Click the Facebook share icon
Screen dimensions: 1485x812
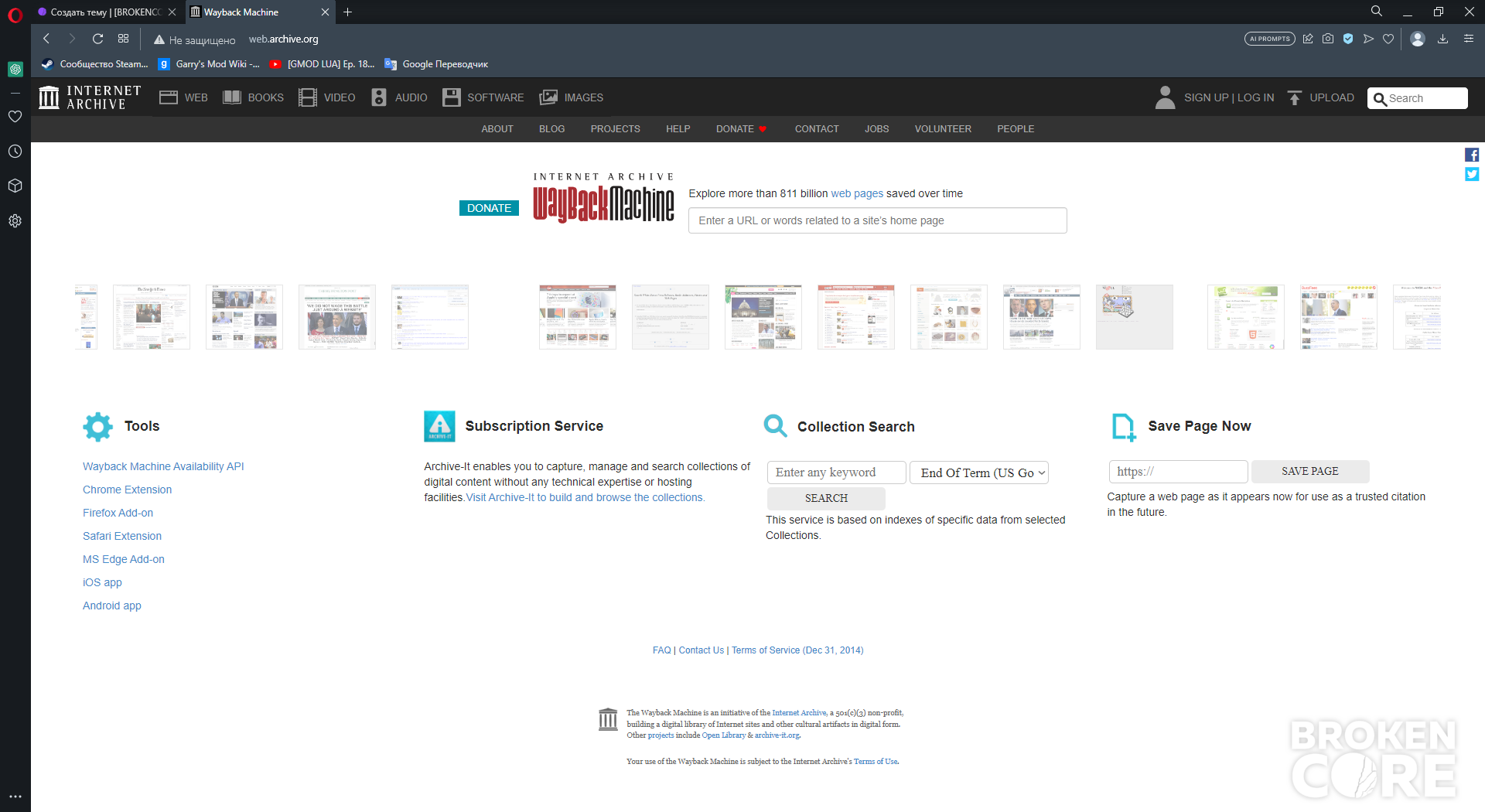pyautogui.click(x=1472, y=155)
